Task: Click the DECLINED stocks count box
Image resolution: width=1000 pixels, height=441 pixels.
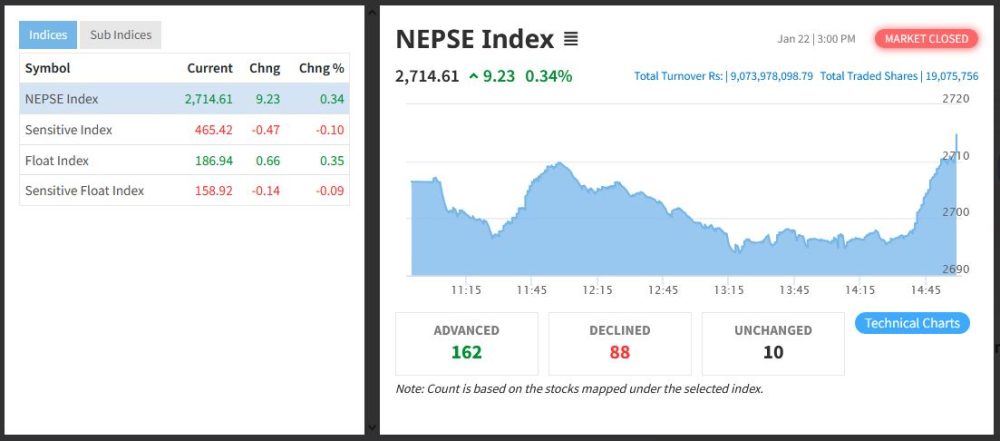Action: [620, 342]
